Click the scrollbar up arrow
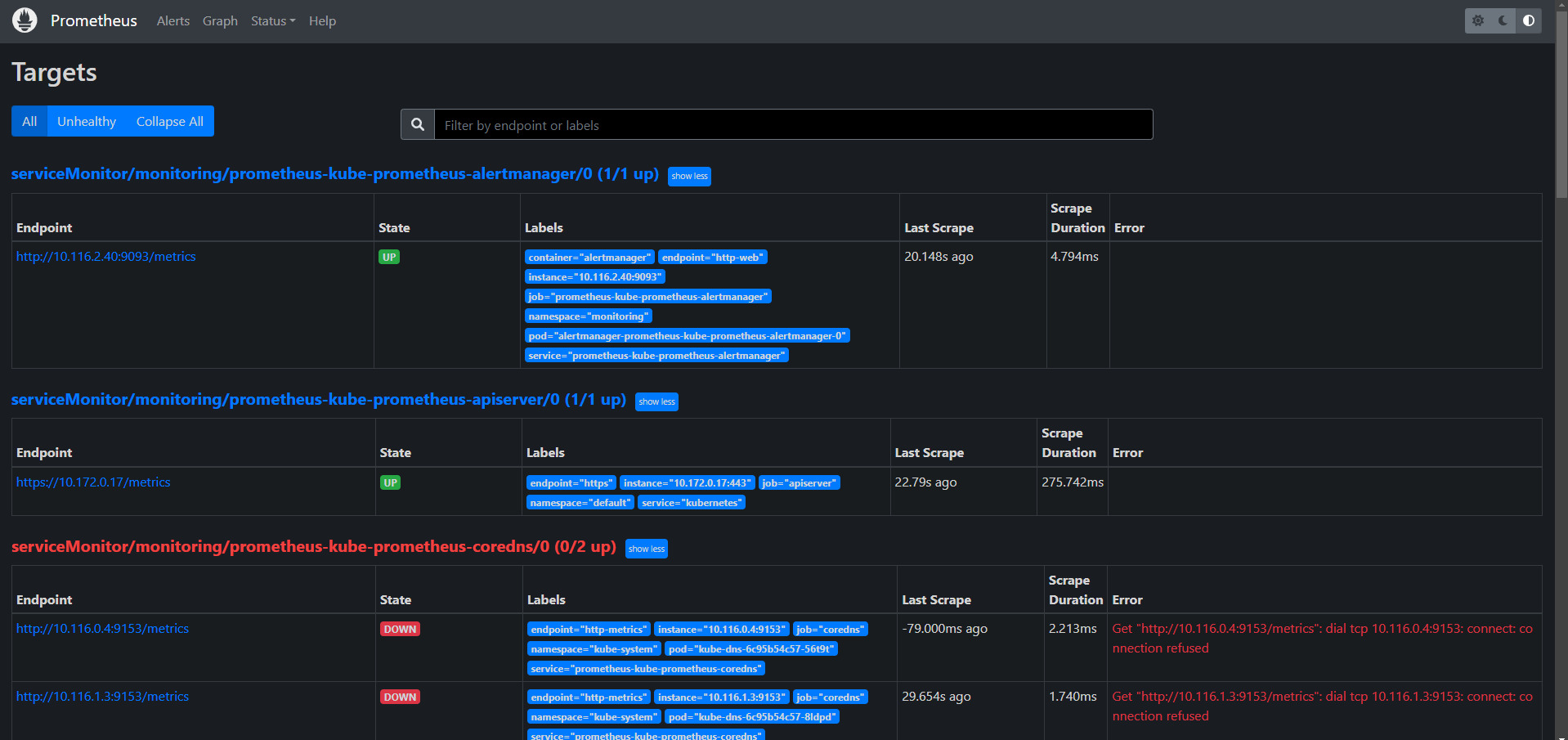 coord(1561,7)
